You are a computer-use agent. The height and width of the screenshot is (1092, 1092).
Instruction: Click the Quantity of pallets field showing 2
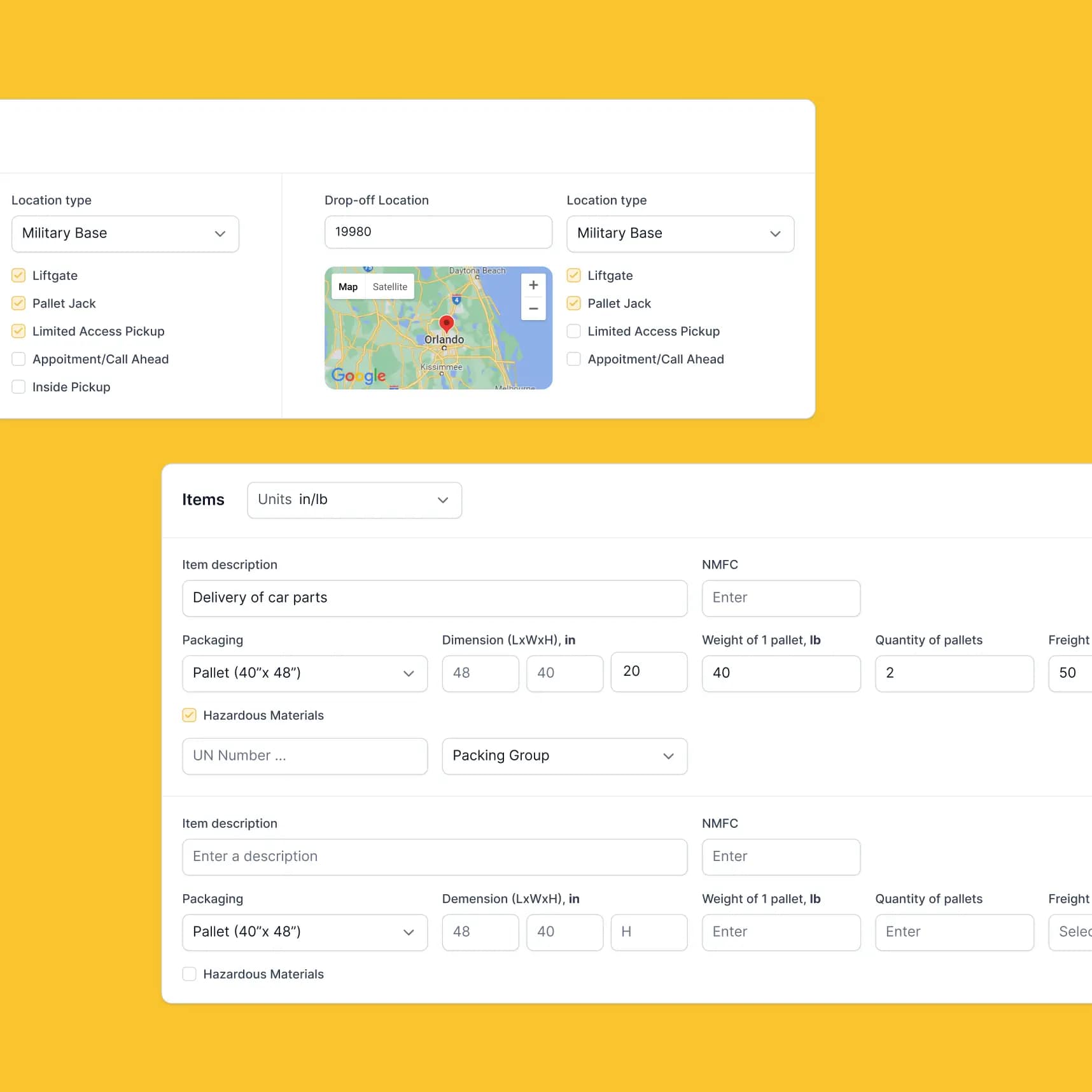tap(954, 673)
